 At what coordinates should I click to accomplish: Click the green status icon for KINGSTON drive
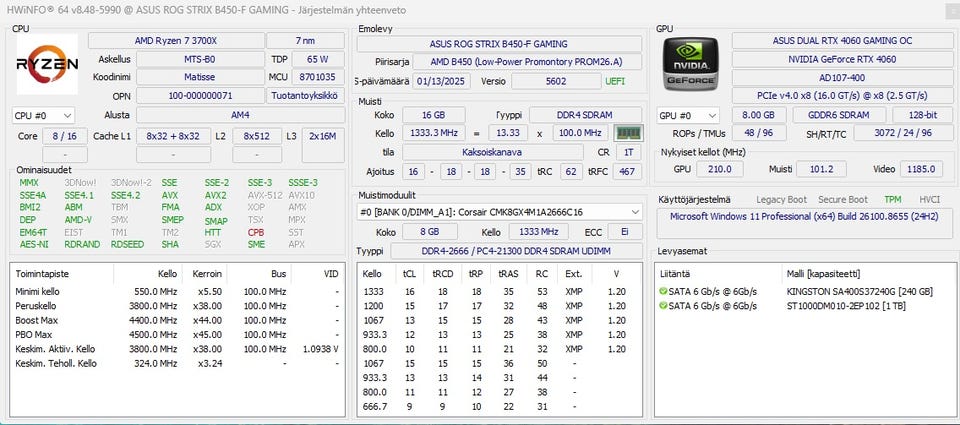(x=663, y=291)
